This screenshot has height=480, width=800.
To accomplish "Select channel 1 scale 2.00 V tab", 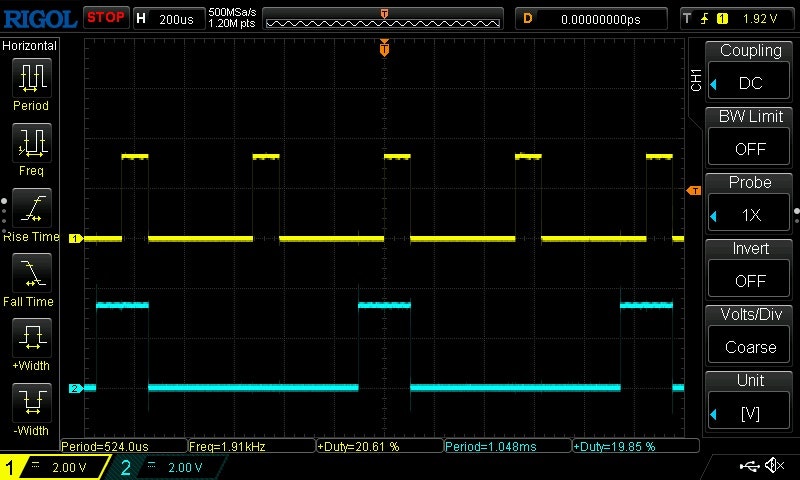I will tap(56, 467).
